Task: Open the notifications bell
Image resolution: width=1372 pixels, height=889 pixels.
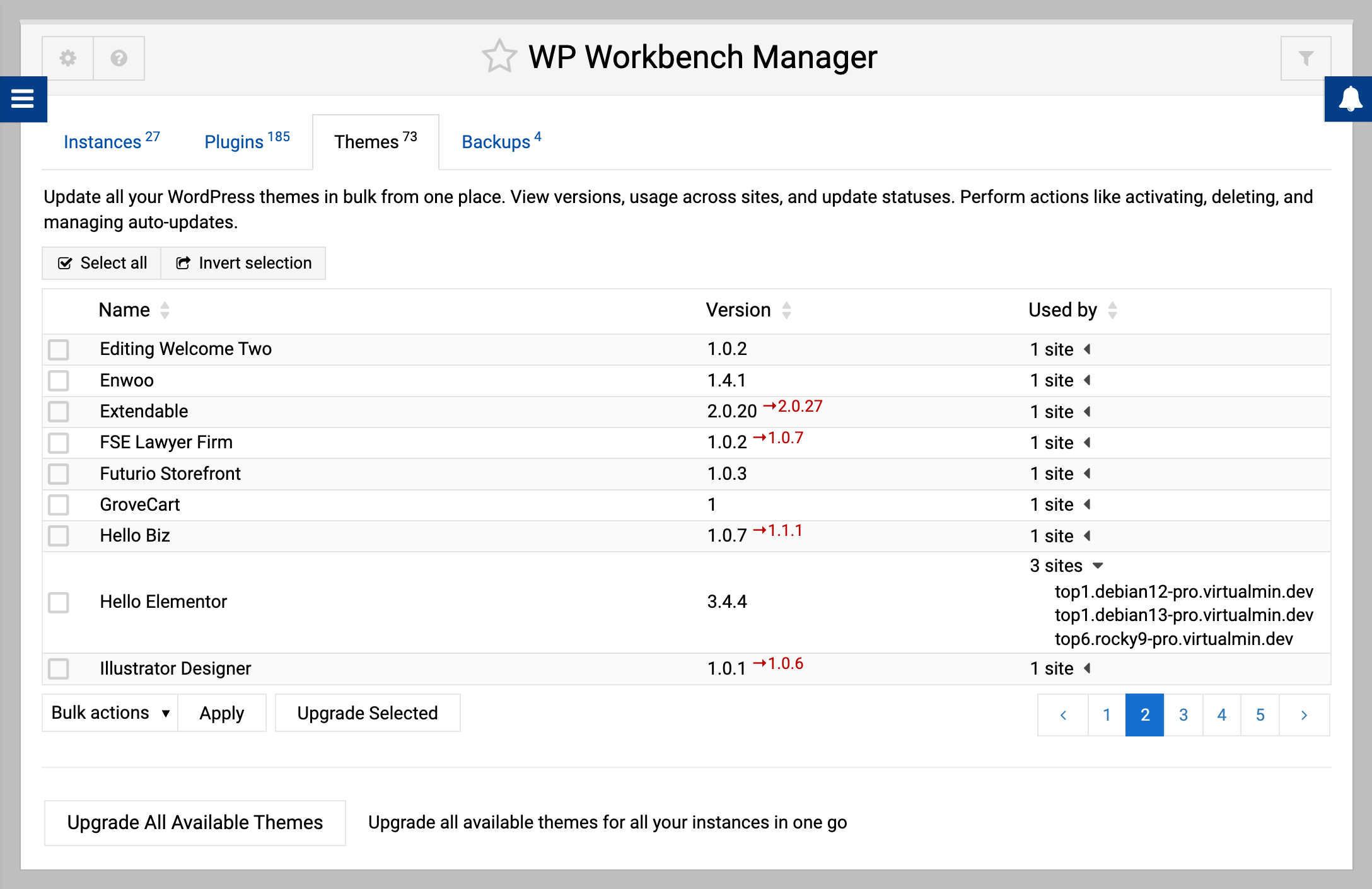Action: pos(1349,99)
